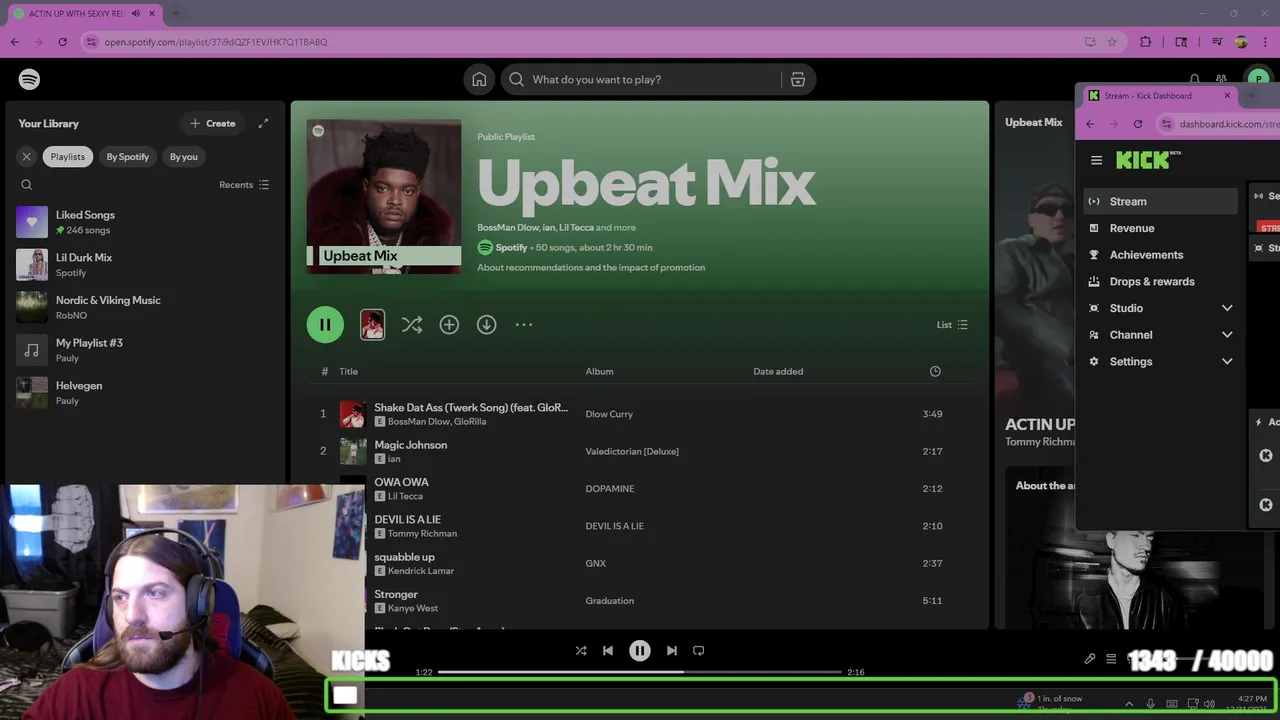Open Lil Durk Mix playlist

pyautogui.click(x=145, y=265)
